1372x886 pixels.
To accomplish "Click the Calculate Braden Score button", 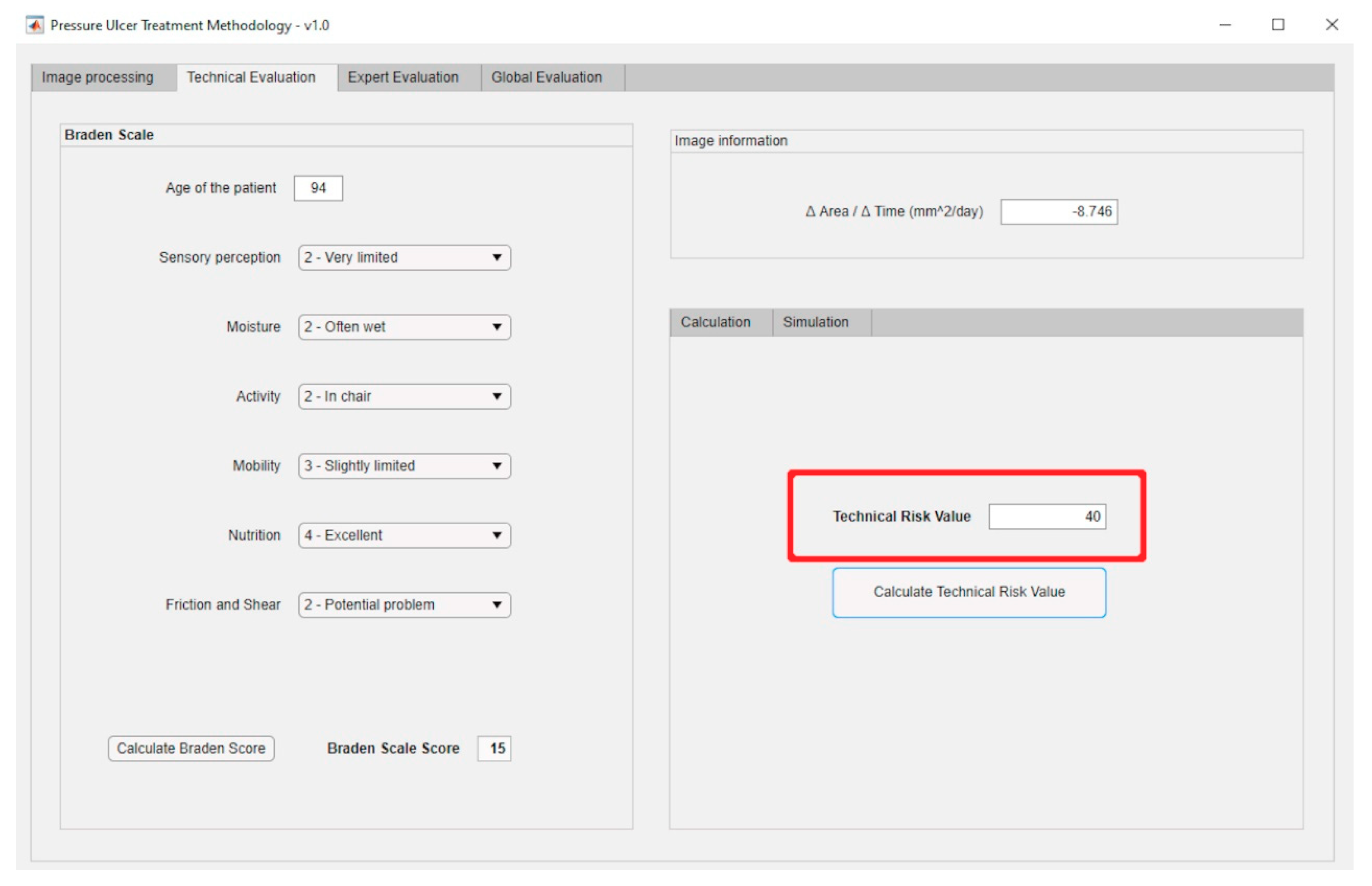I will [191, 748].
